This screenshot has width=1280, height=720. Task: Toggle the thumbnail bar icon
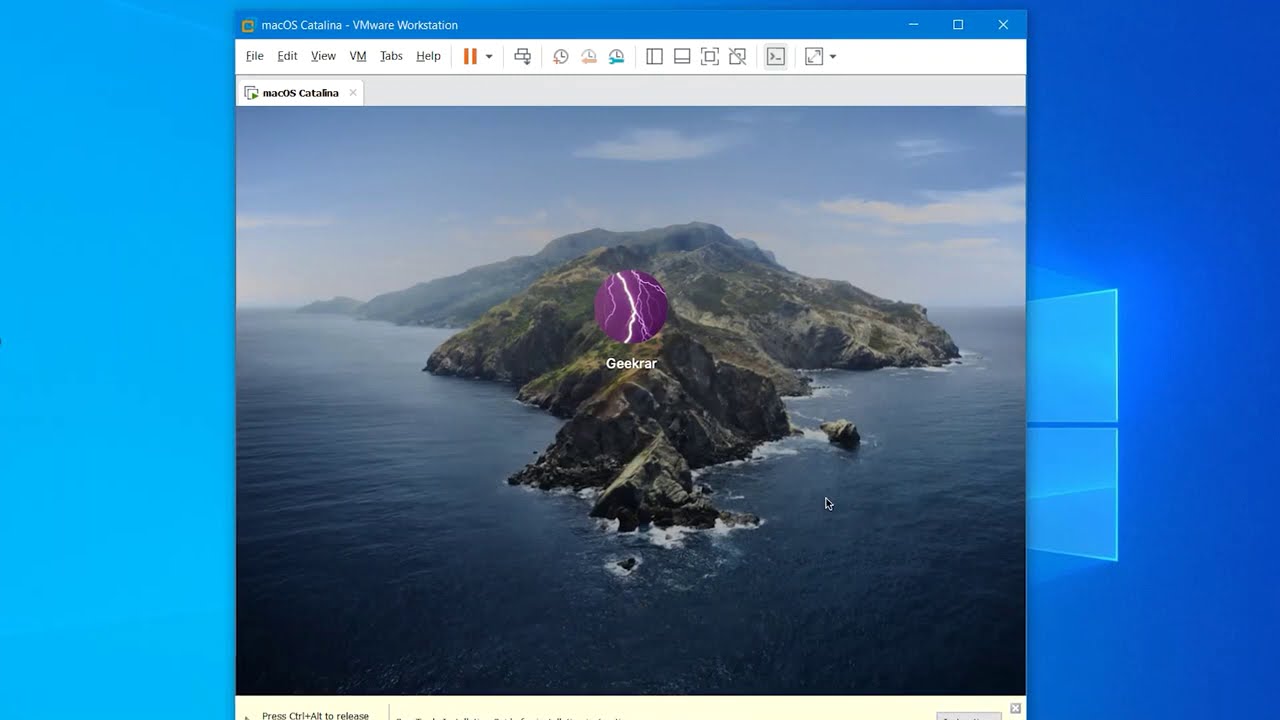682,57
